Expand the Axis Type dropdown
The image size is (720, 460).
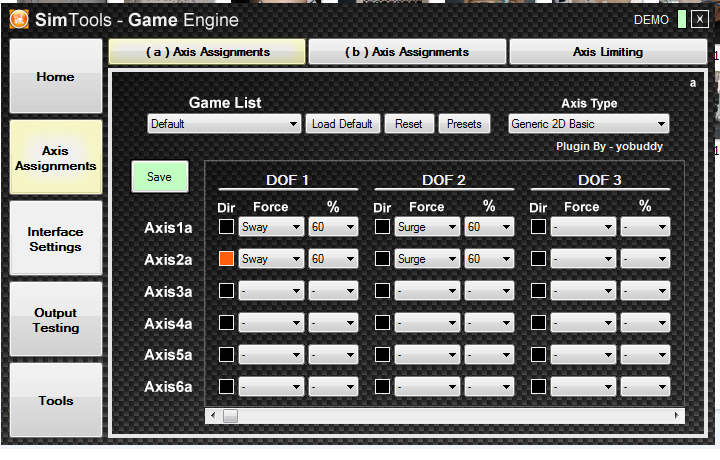pos(588,124)
